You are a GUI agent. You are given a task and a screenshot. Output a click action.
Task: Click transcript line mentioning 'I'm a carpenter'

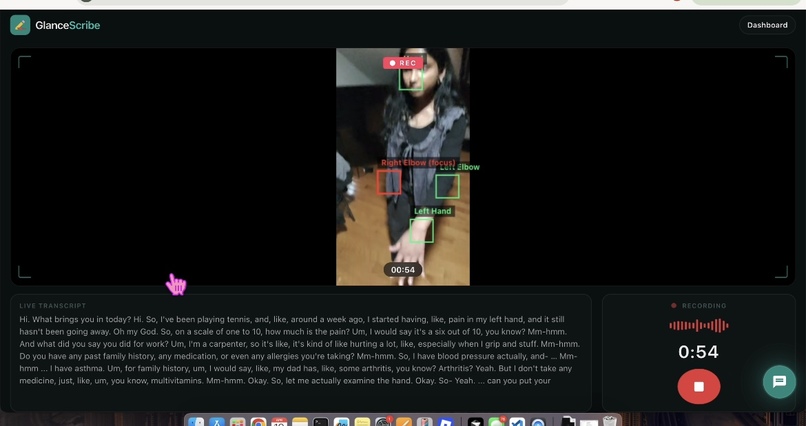coord(300,344)
